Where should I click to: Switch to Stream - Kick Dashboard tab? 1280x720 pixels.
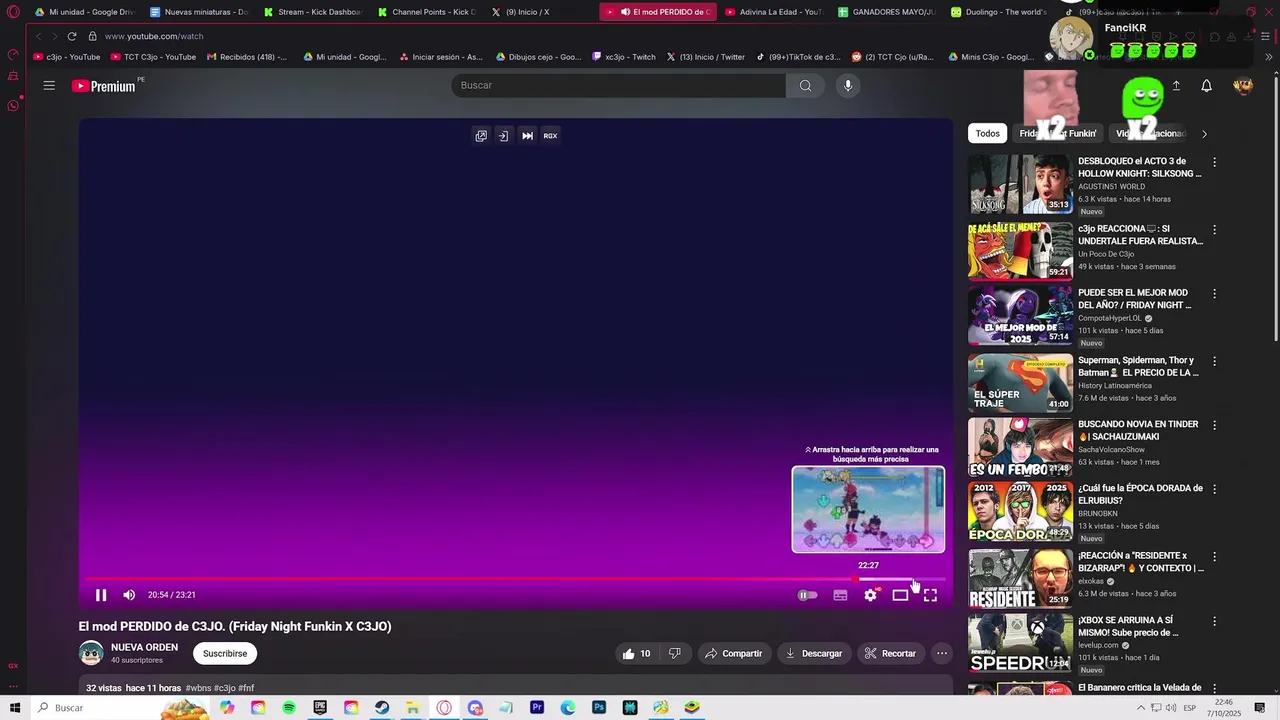pos(312,12)
